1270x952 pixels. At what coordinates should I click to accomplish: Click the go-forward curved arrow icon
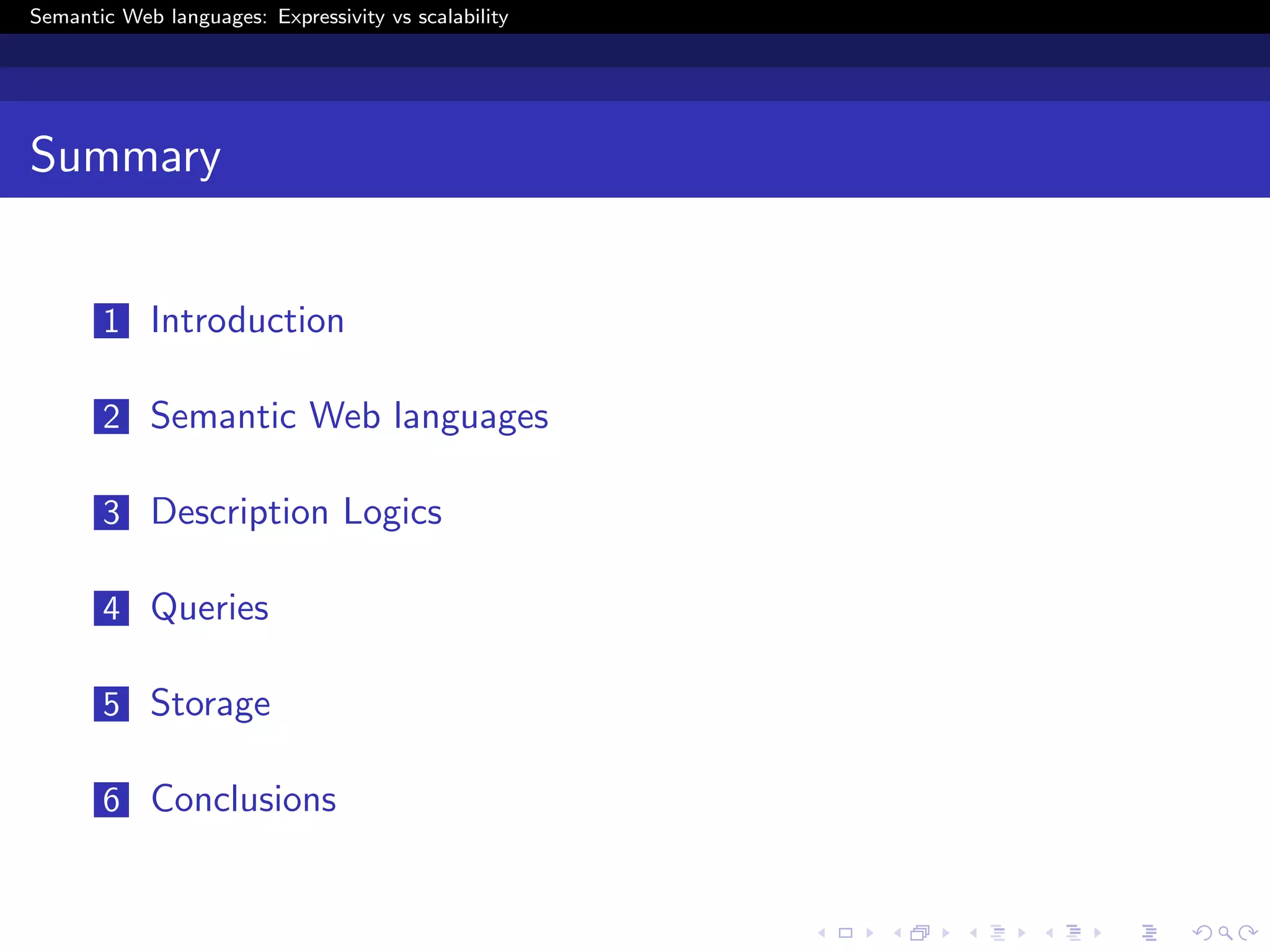tap(1248, 933)
